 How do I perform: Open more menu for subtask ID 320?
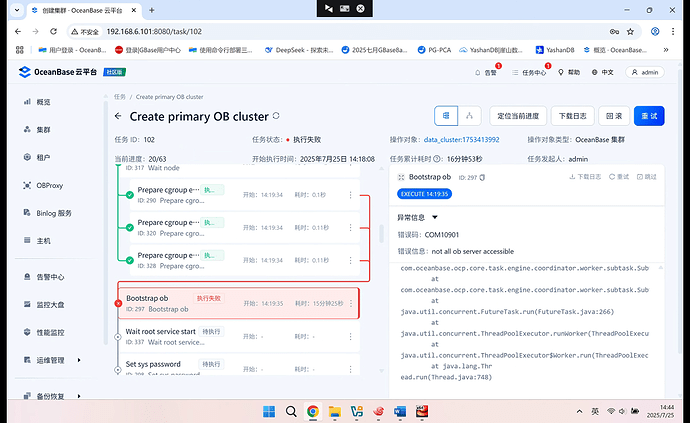(350, 228)
